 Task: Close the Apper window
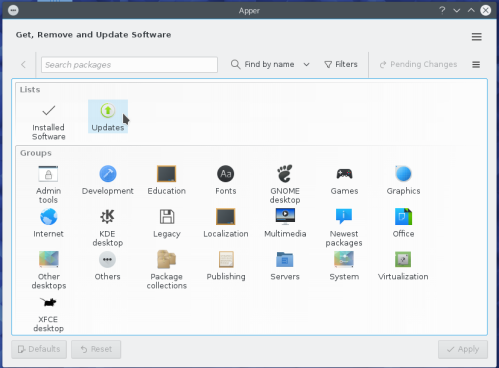(x=486, y=10)
